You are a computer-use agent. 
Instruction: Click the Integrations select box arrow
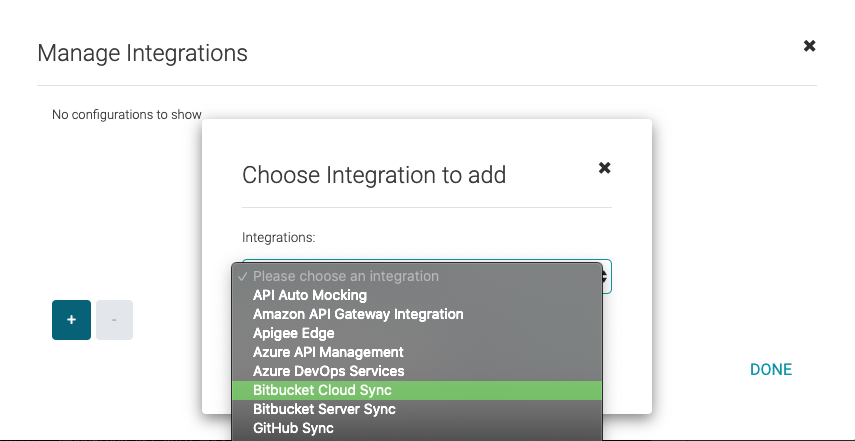[605, 277]
